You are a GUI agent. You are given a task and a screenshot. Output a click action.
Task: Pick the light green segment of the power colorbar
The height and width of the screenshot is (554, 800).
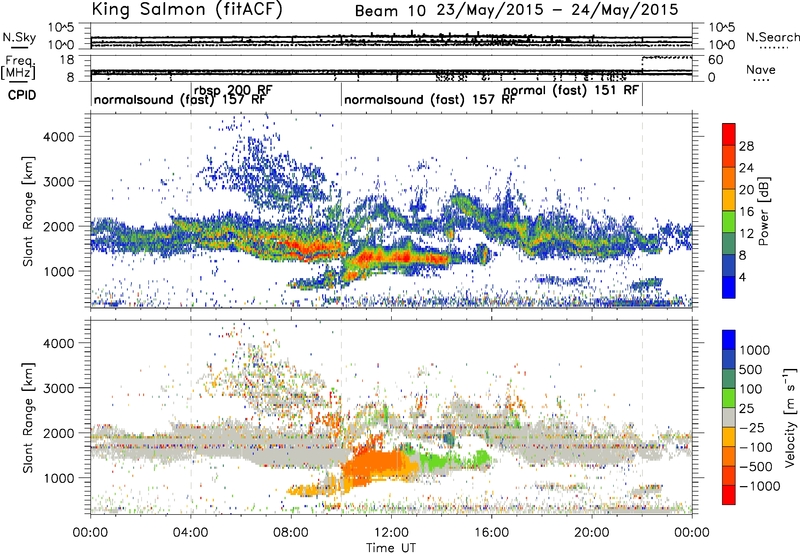point(729,221)
